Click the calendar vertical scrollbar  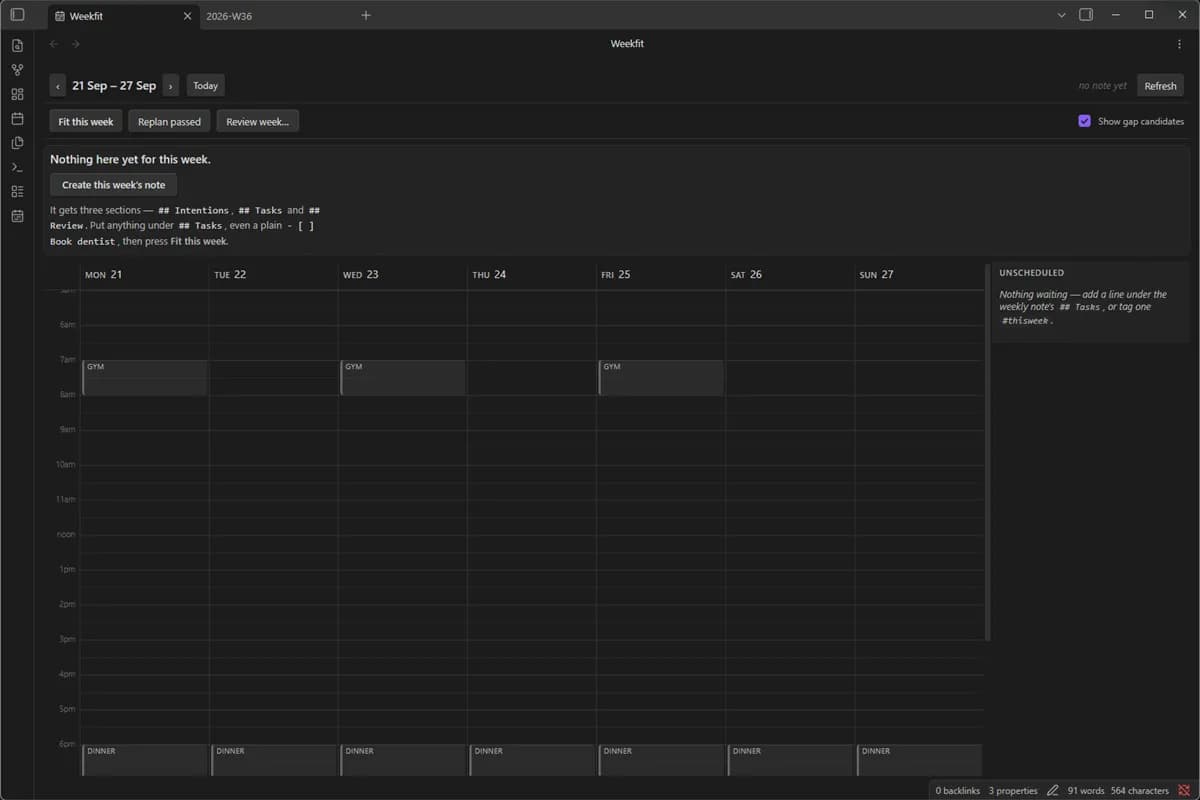pos(988,452)
